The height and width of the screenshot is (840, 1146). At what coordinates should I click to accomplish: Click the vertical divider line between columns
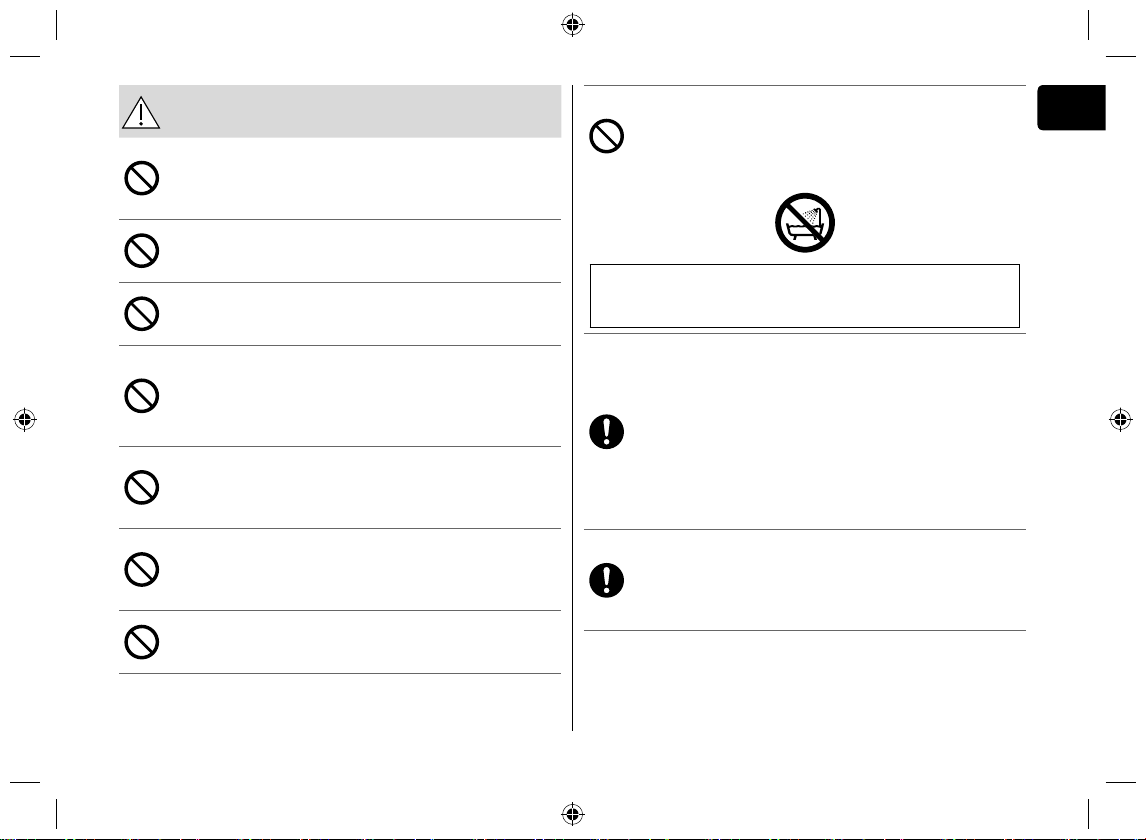pyautogui.click(x=572, y=408)
